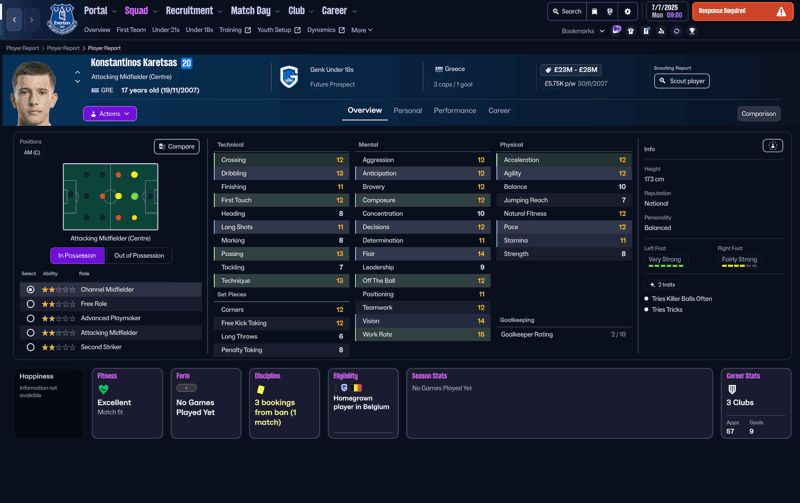
Task: Click the purple chat bubble bookmark icon
Action: (616, 30)
